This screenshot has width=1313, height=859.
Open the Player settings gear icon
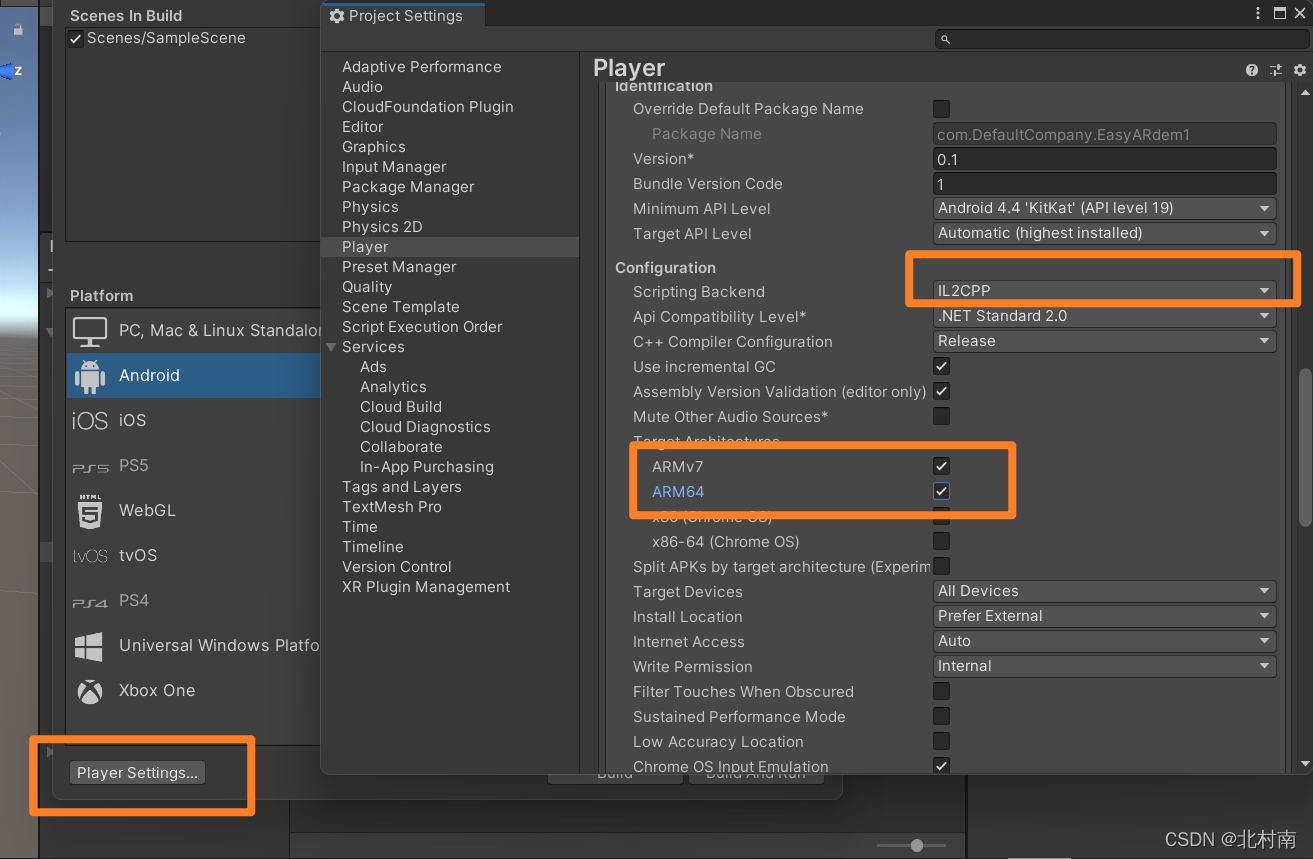pyautogui.click(x=1300, y=70)
